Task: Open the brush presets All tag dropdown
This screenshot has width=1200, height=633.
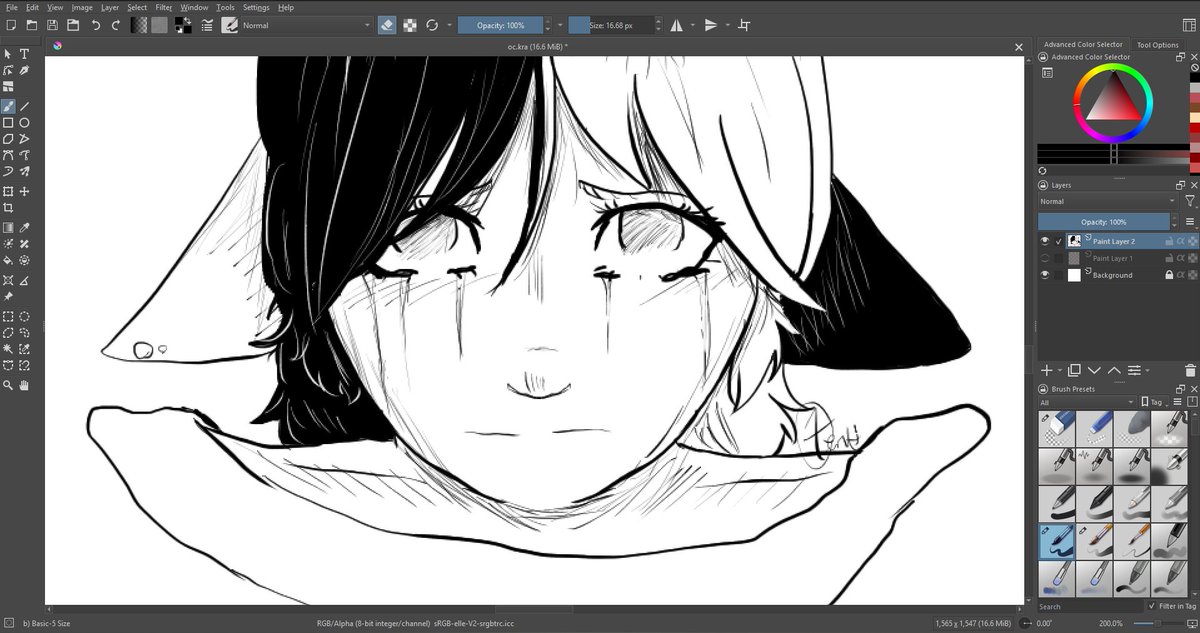Action: point(1087,403)
